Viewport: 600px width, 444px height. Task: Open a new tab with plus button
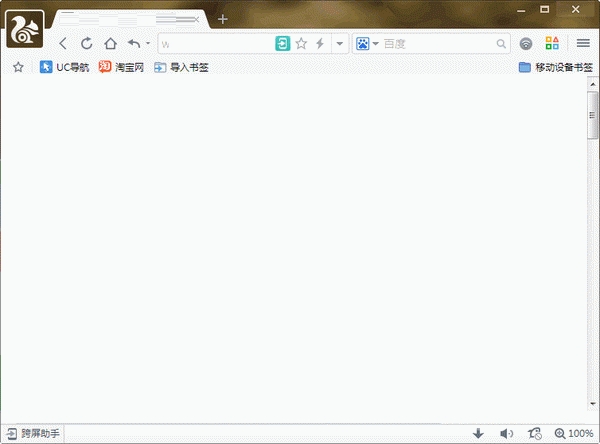pyautogui.click(x=223, y=19)
